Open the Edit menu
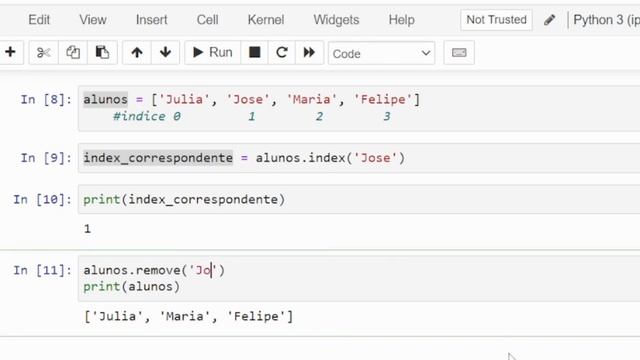The image size is (640, 360). tap(39, 20)
